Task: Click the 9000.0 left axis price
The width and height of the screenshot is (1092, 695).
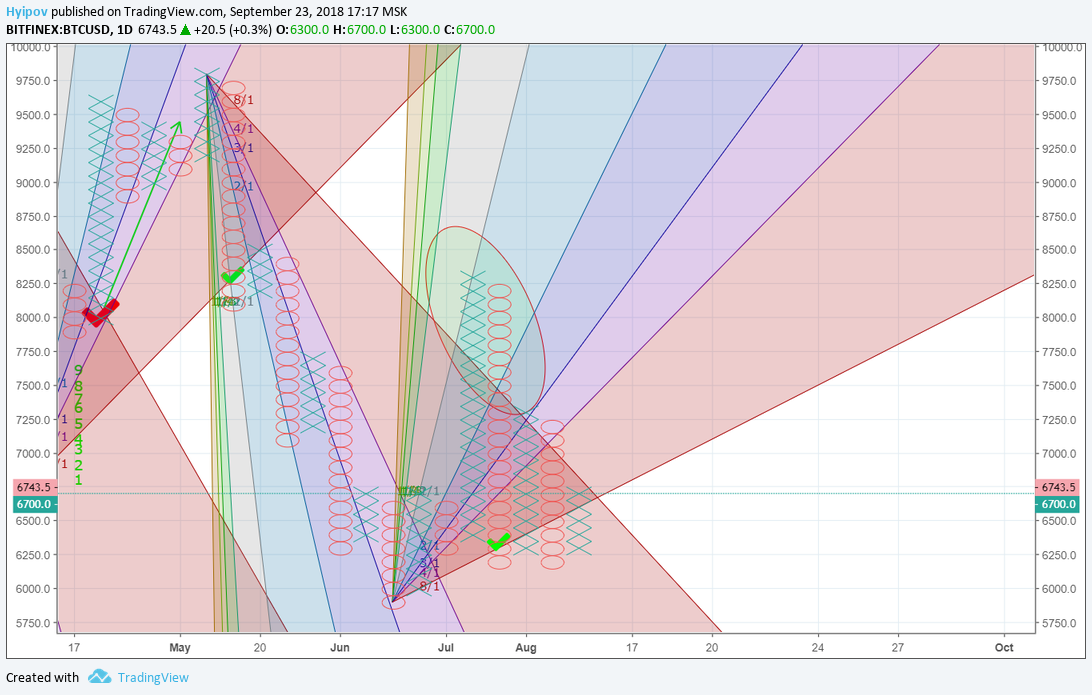Action: tap(33, 183)
